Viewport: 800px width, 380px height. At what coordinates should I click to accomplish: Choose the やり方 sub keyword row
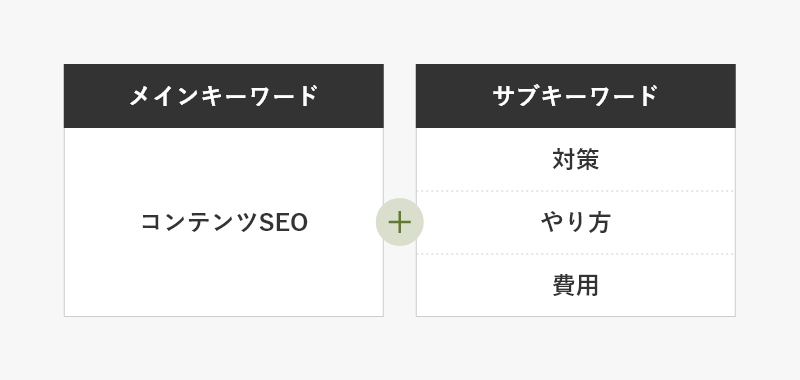[x=576, y=222]
